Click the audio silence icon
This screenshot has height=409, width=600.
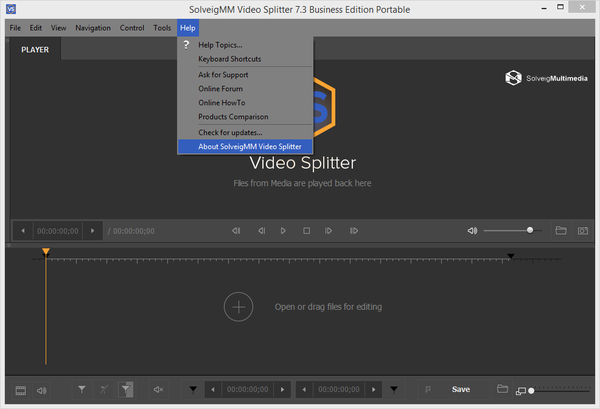pyautogui.click(x=158, y=389)
